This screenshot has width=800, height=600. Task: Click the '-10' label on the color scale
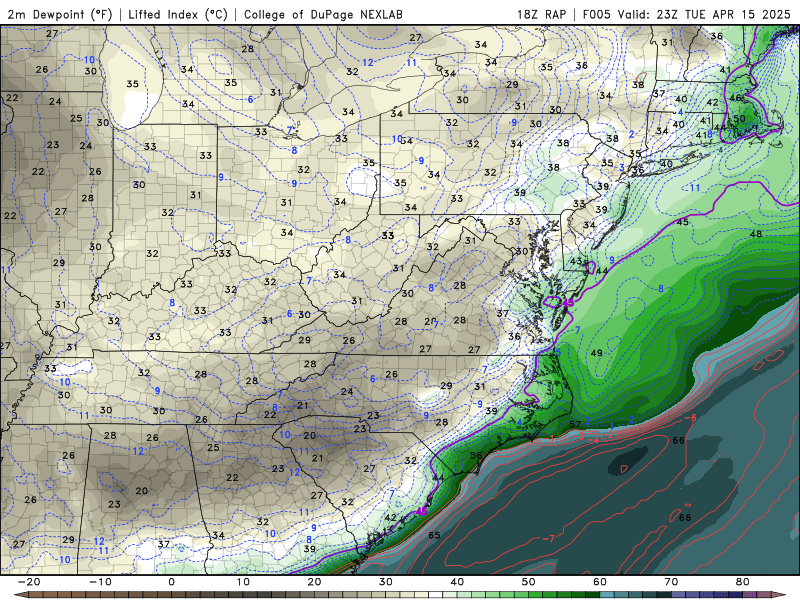[x=100, y=582]
